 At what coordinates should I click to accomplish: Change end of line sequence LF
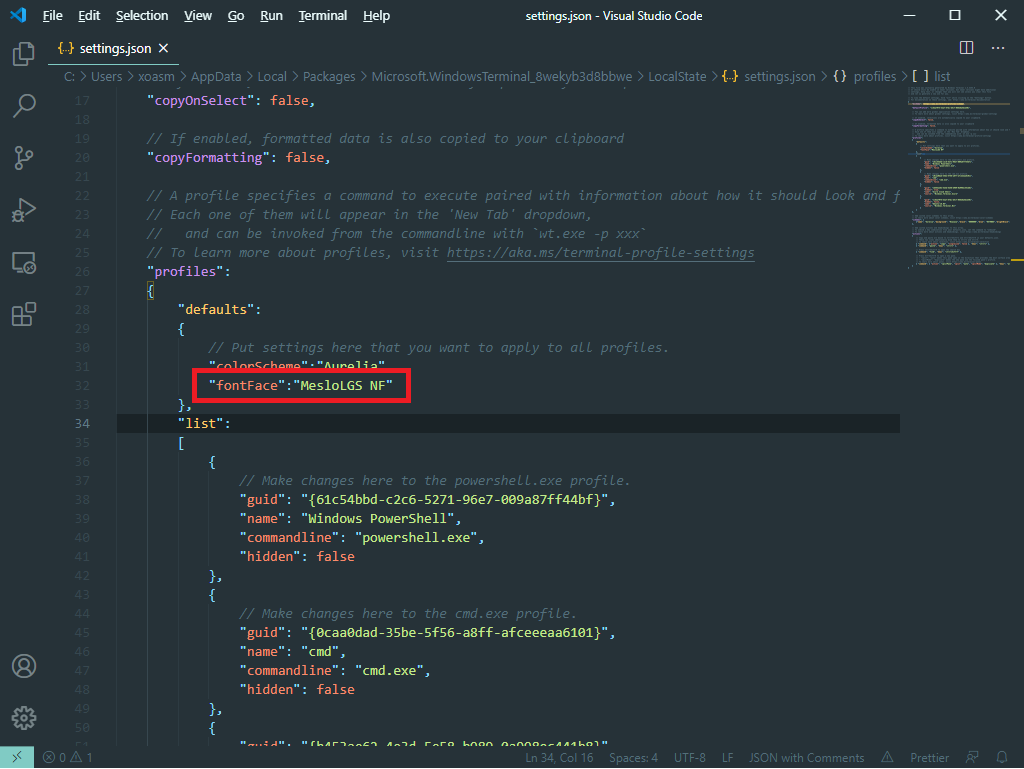727,757
